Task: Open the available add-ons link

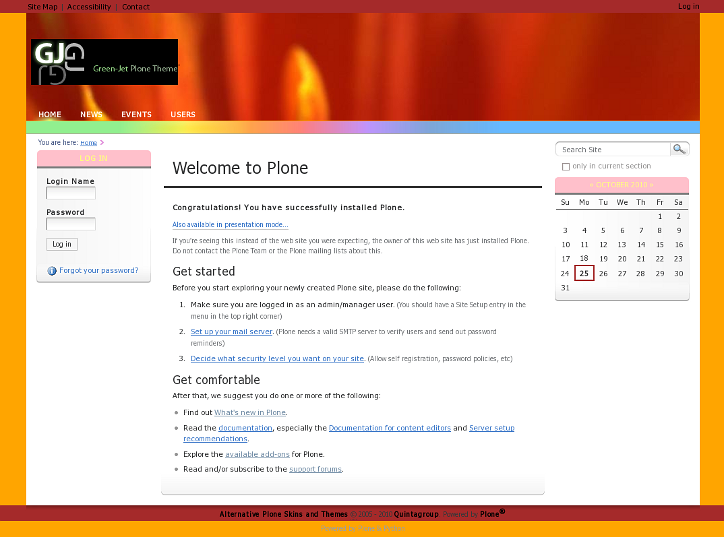Action: point(257,454)
